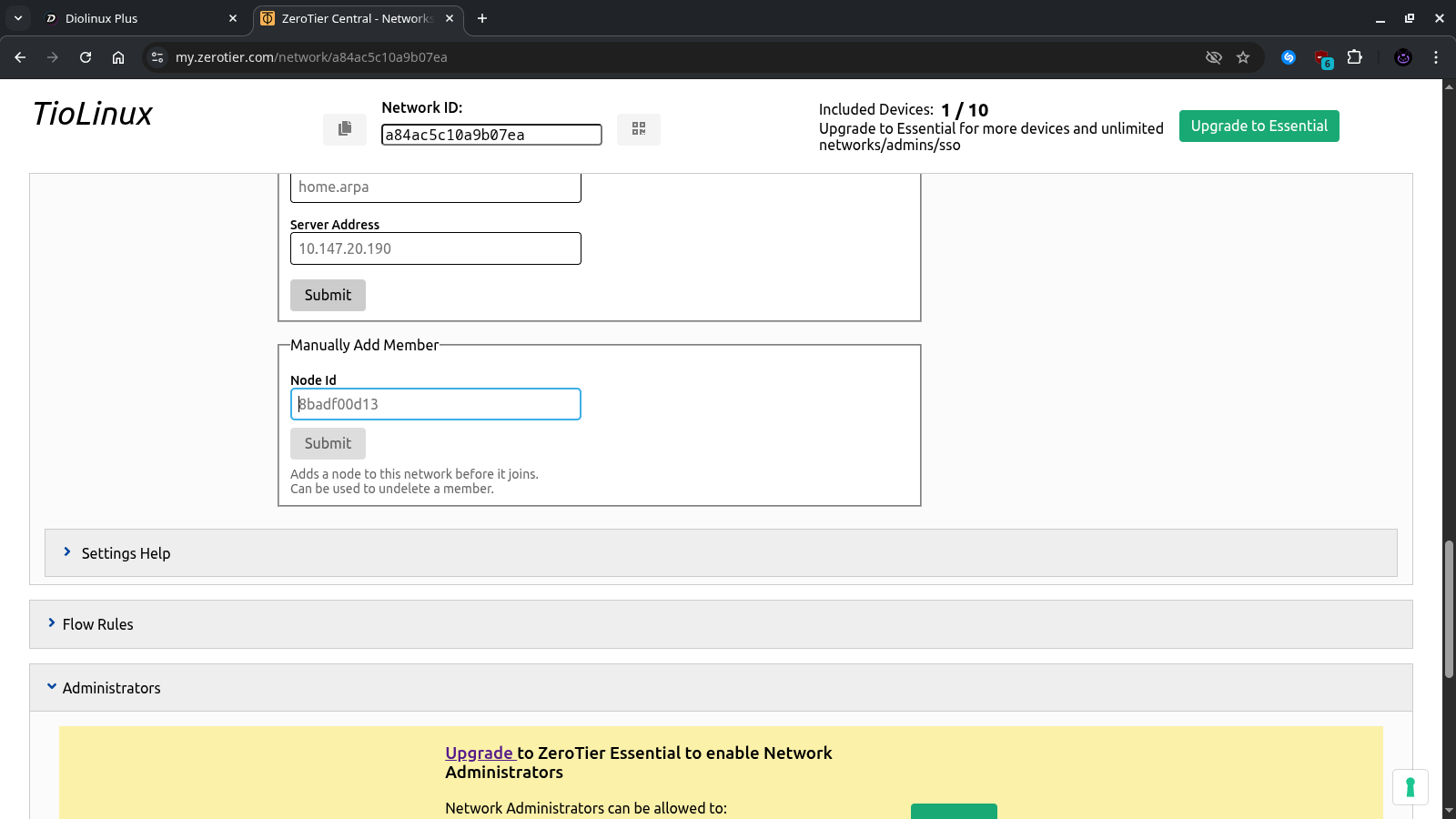
Task: Submit the Manually Add Member form
Action: 328,444
